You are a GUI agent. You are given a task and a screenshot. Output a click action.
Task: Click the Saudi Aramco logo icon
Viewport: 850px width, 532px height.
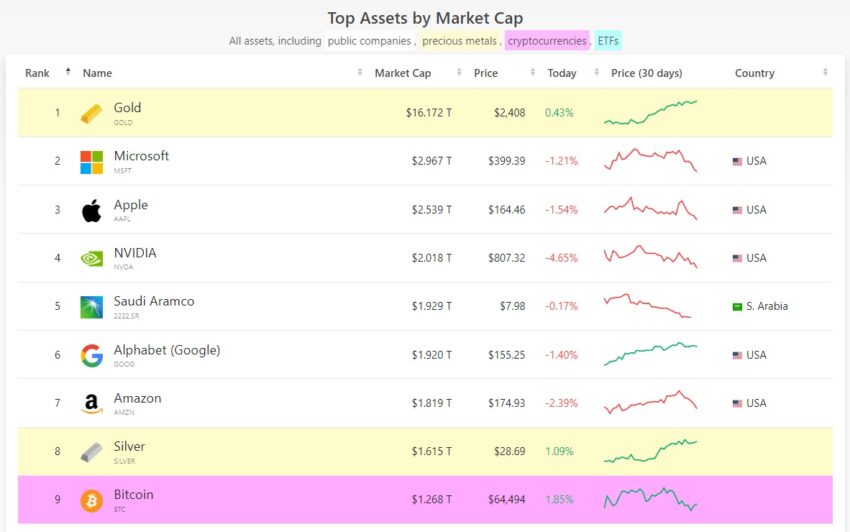(x=92, y=307)
